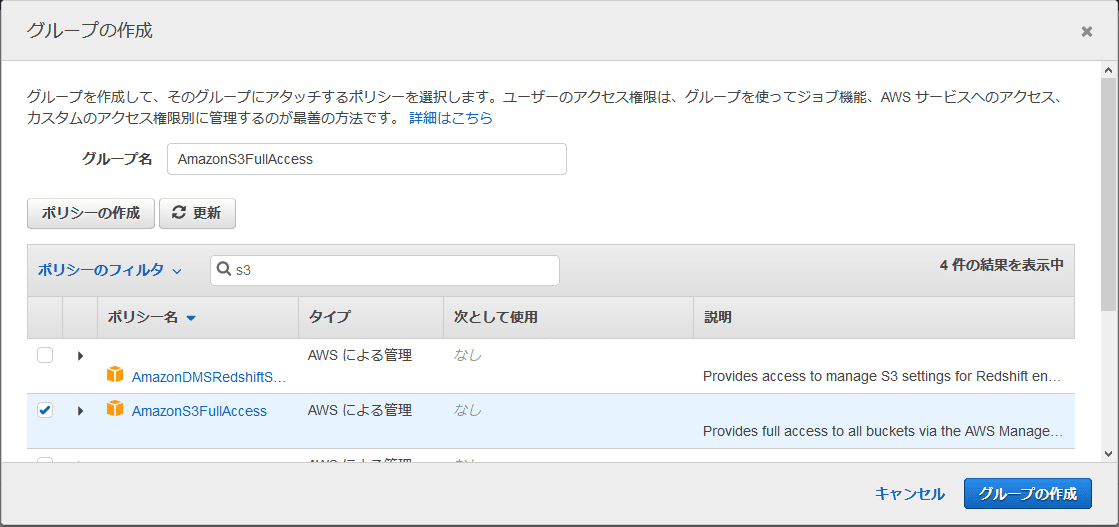
Task: Open the ポリシーのフィルタ dropdown
Action: pos(109,270)
